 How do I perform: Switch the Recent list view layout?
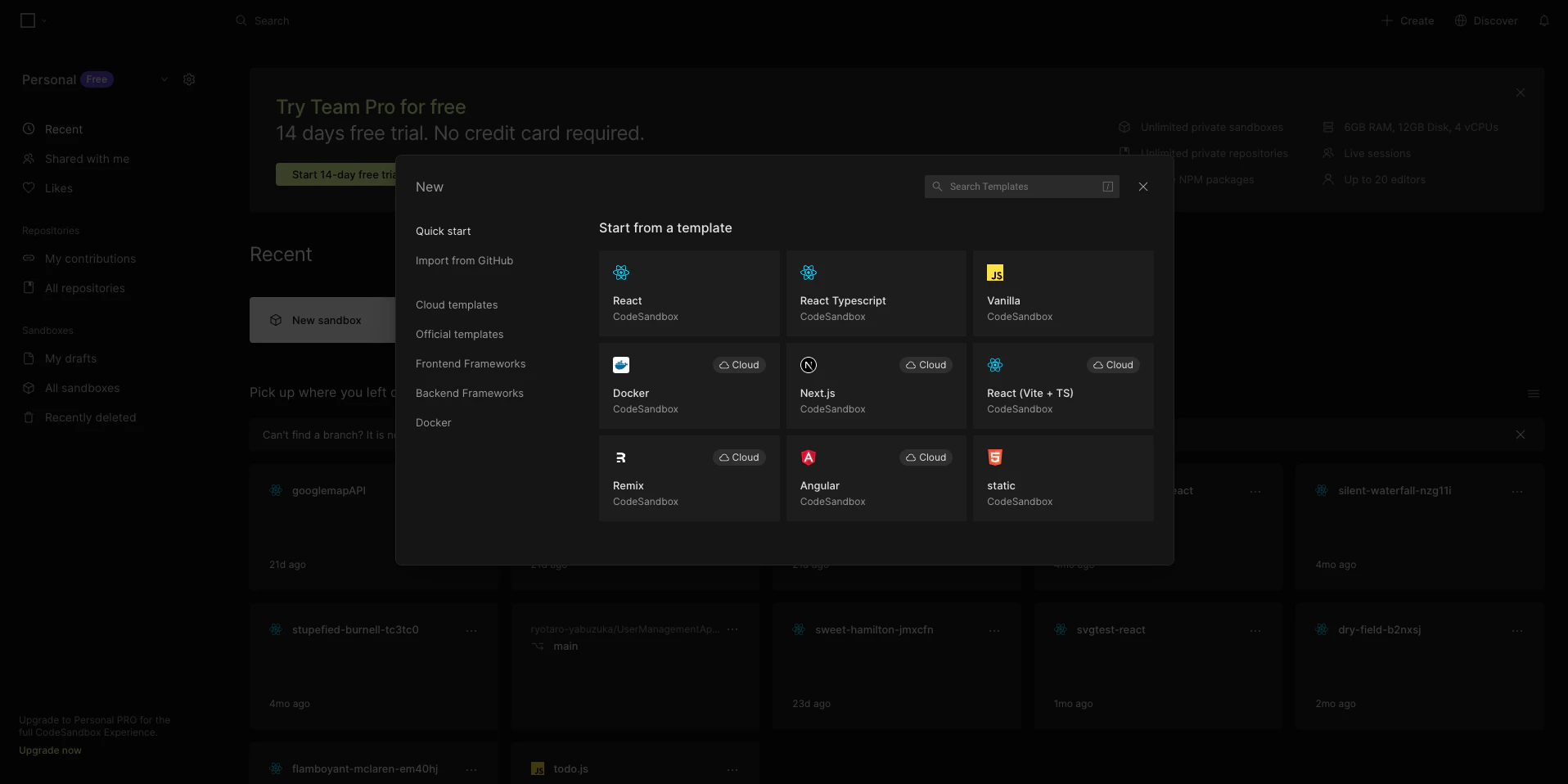click(1534, 394)
